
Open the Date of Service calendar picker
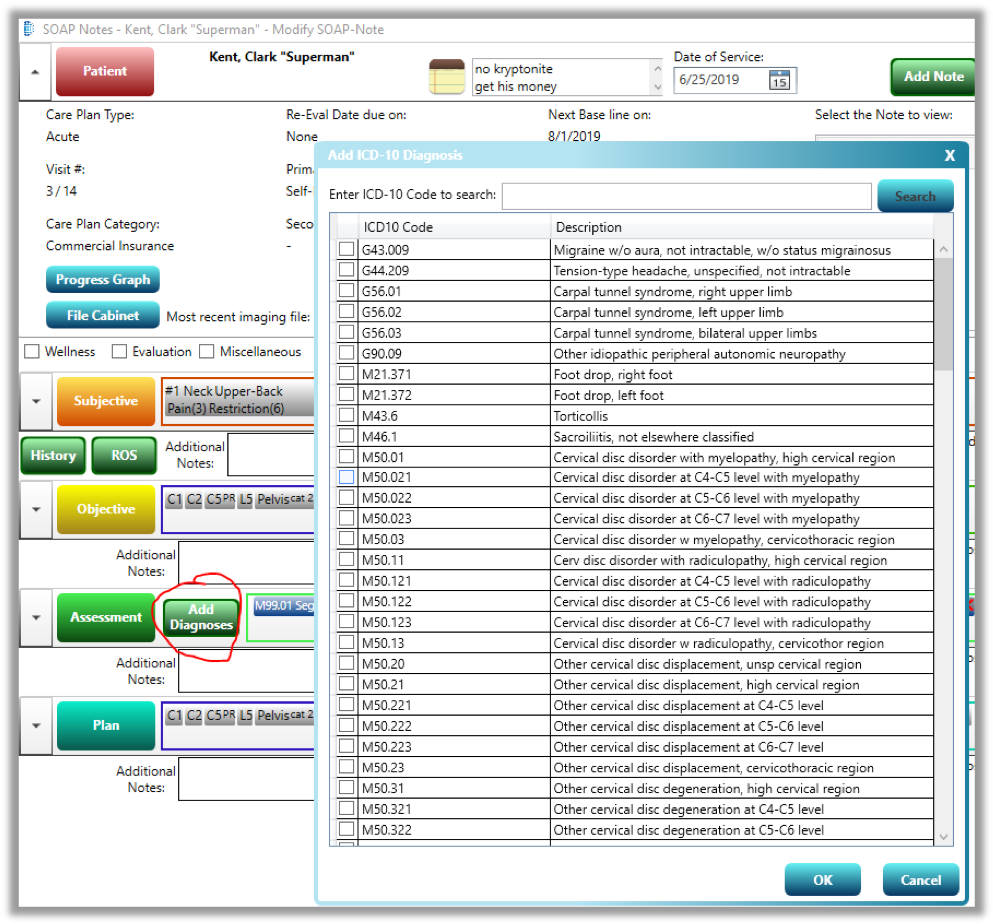(x=779, y=80)
